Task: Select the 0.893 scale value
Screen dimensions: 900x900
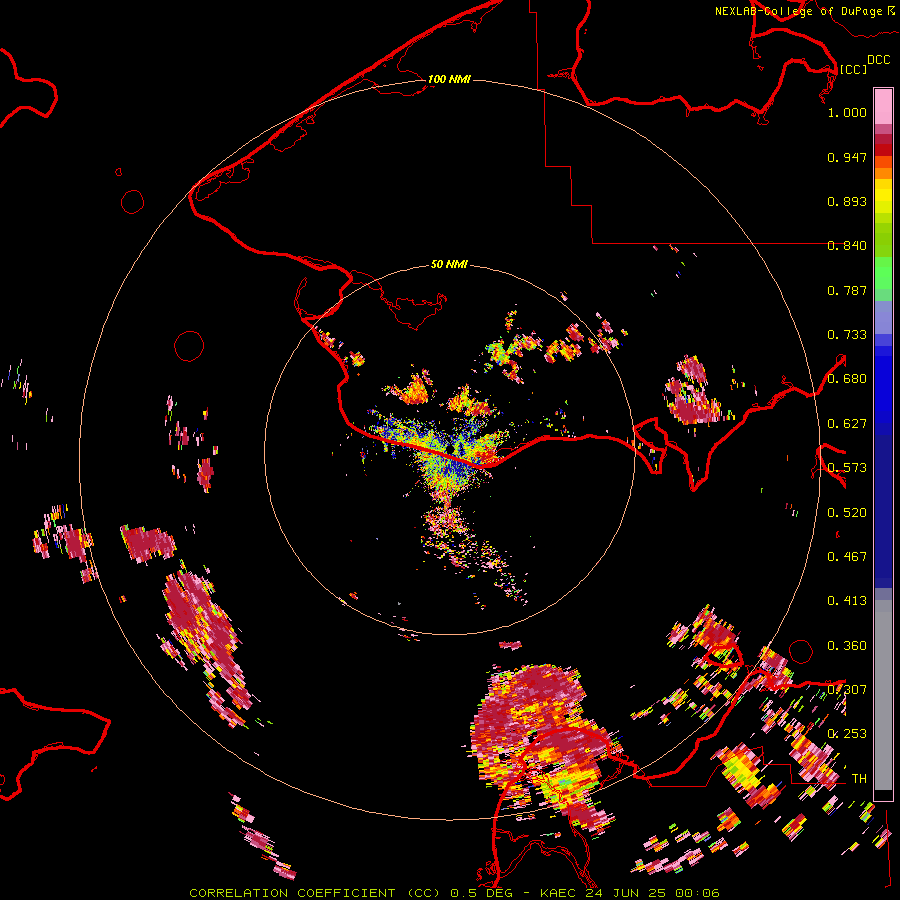Action: pyautogui.click(x=847, y=201)
